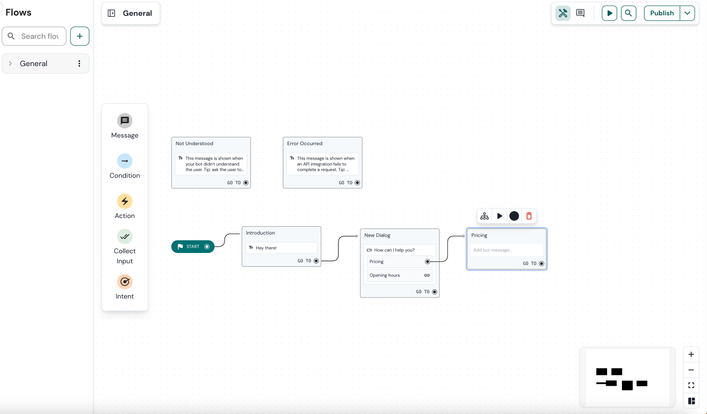Screen dimensions: 707x414
Task: Pick the Action lightning icon
Action: (124, 201)
